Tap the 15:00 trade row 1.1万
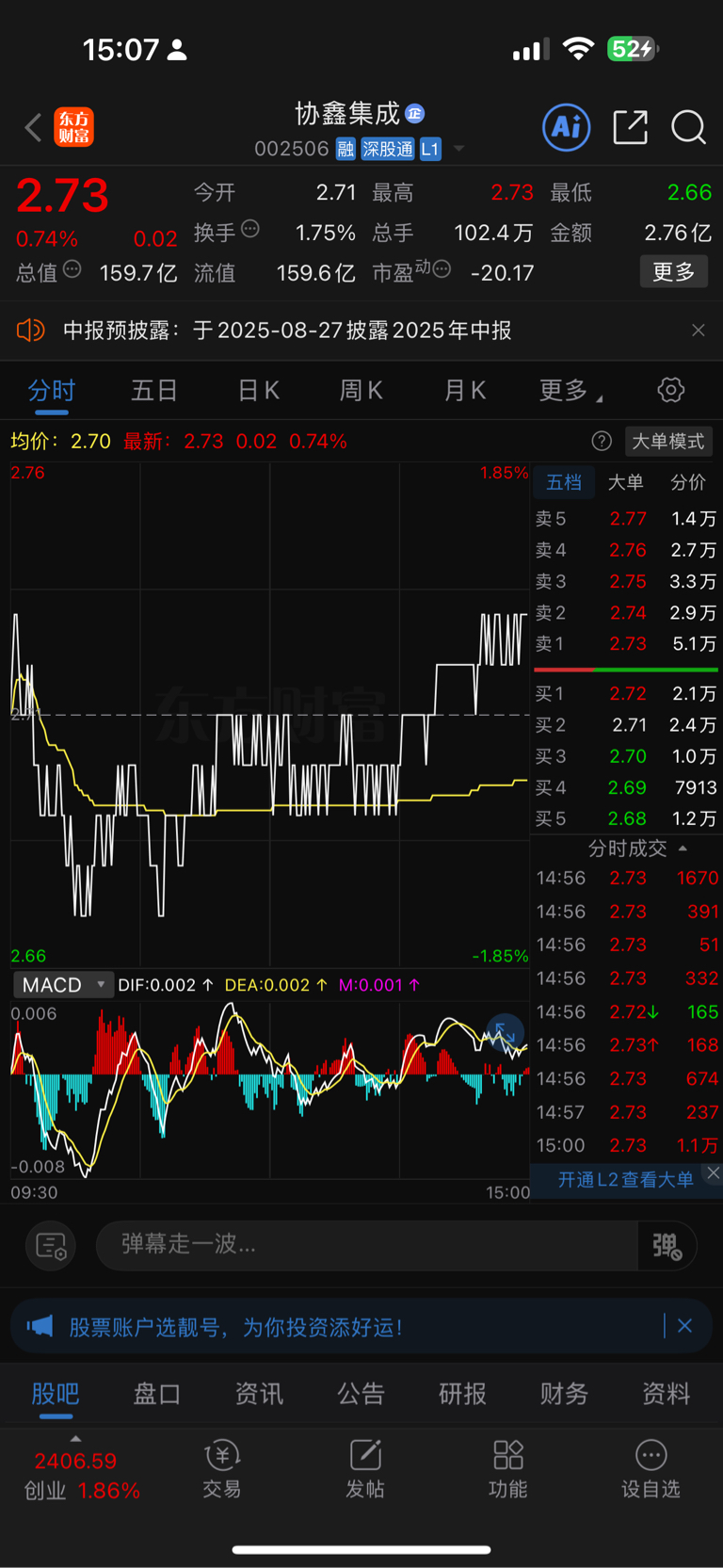Screen dimensions: 723x1568 (626, 1145)
